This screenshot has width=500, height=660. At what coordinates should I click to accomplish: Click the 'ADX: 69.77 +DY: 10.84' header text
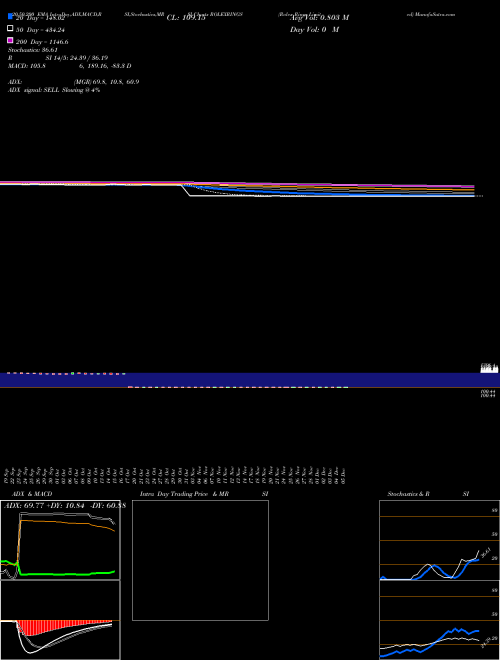[x=44, y=506]
